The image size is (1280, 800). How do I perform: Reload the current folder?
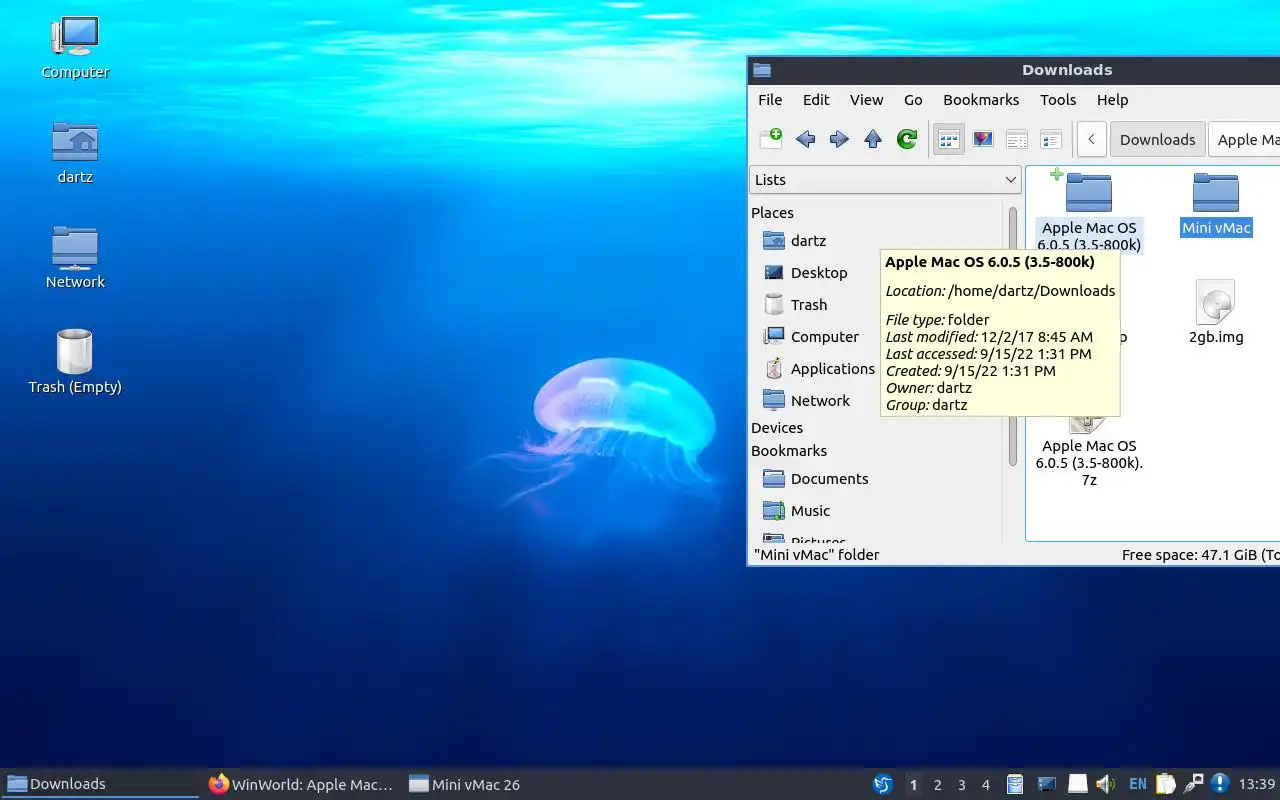click(x=907, y=139)
